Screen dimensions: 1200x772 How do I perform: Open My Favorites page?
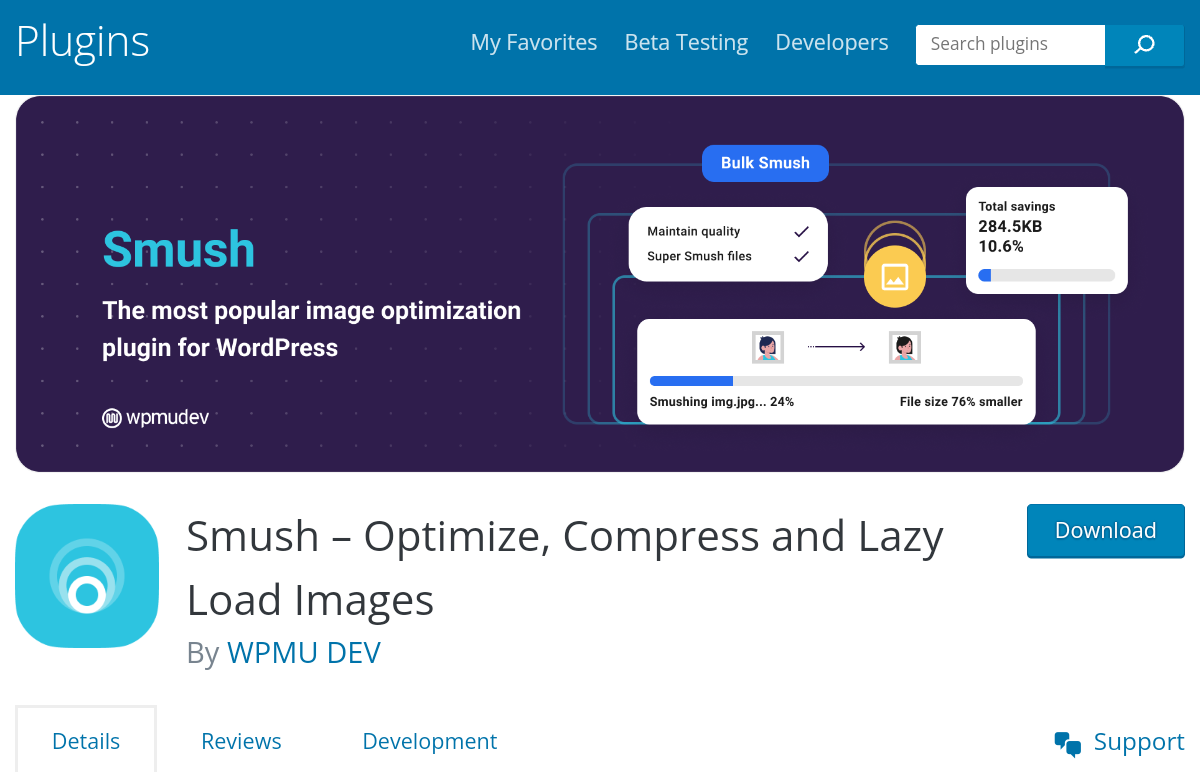(534, 43)
